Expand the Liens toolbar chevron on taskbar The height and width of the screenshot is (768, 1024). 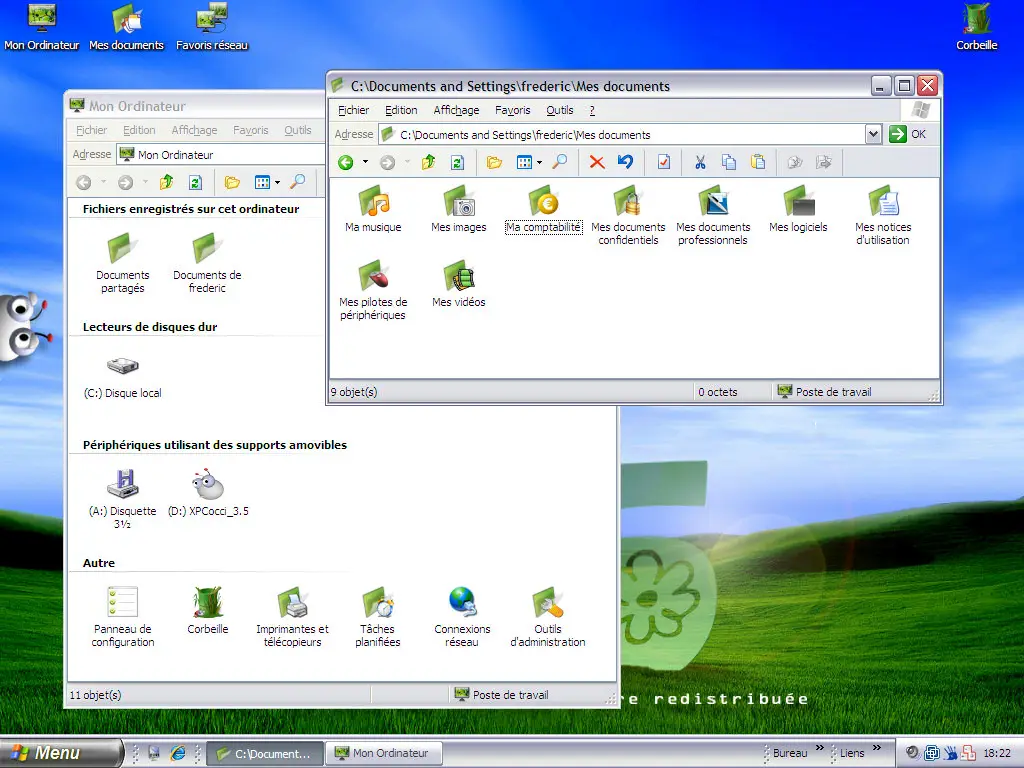click(x=876, y=748)
